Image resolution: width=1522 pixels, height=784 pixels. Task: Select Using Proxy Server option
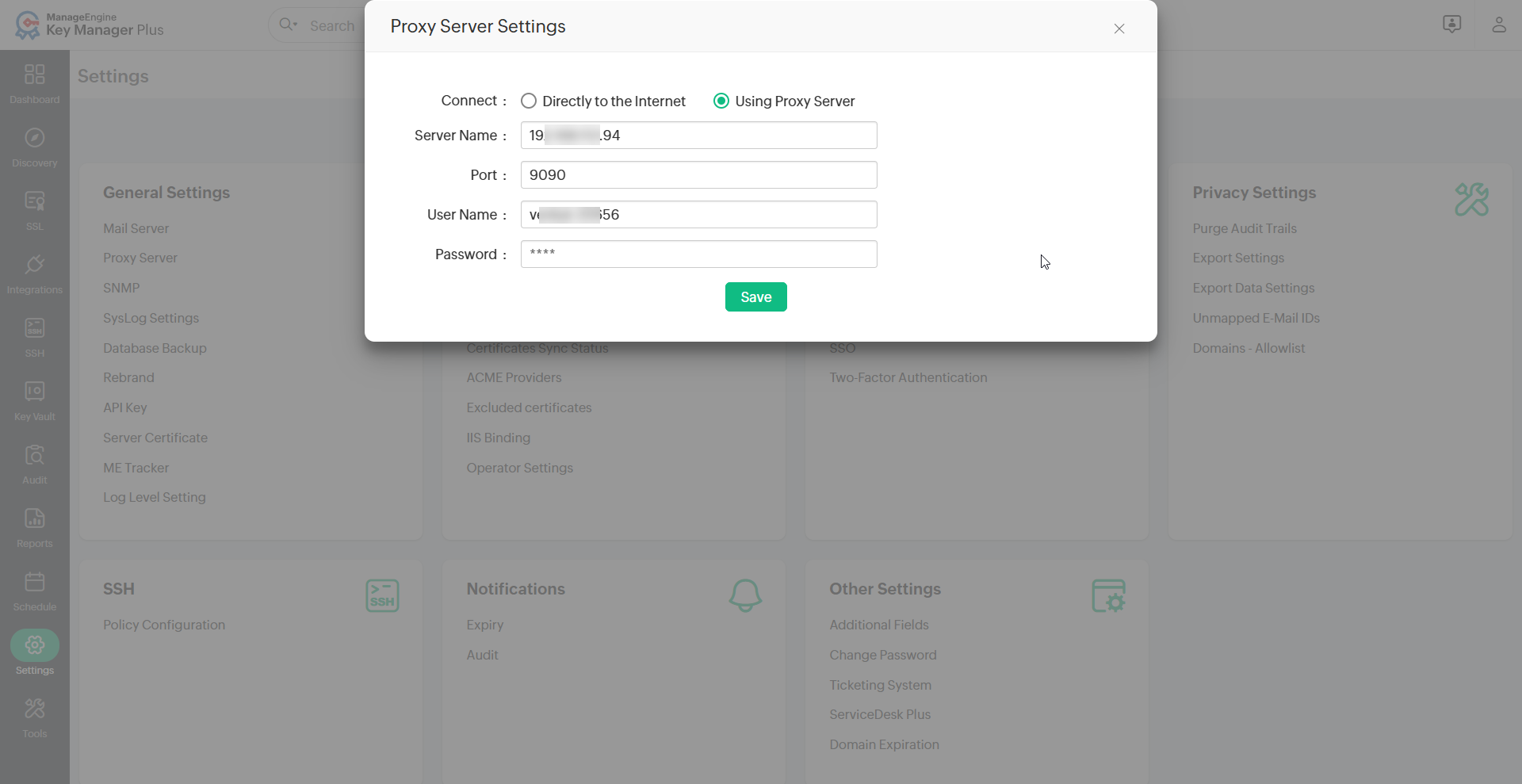721,101
